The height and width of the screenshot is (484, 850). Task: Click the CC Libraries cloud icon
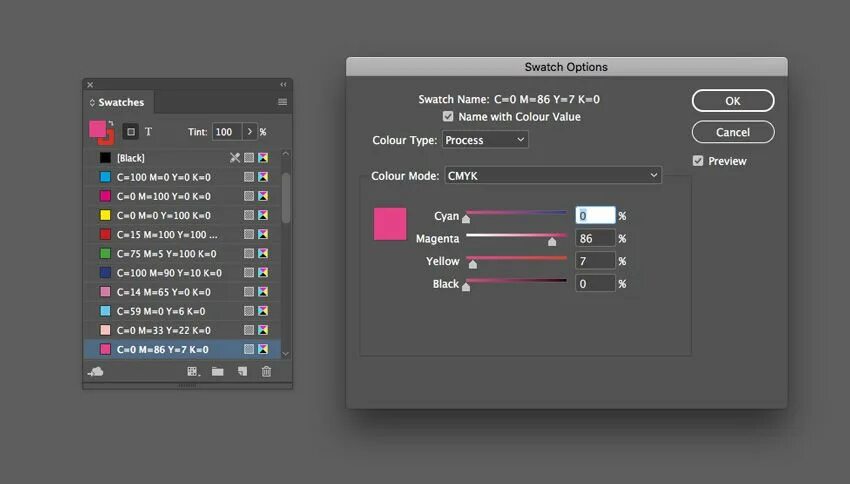click(96, 371)
